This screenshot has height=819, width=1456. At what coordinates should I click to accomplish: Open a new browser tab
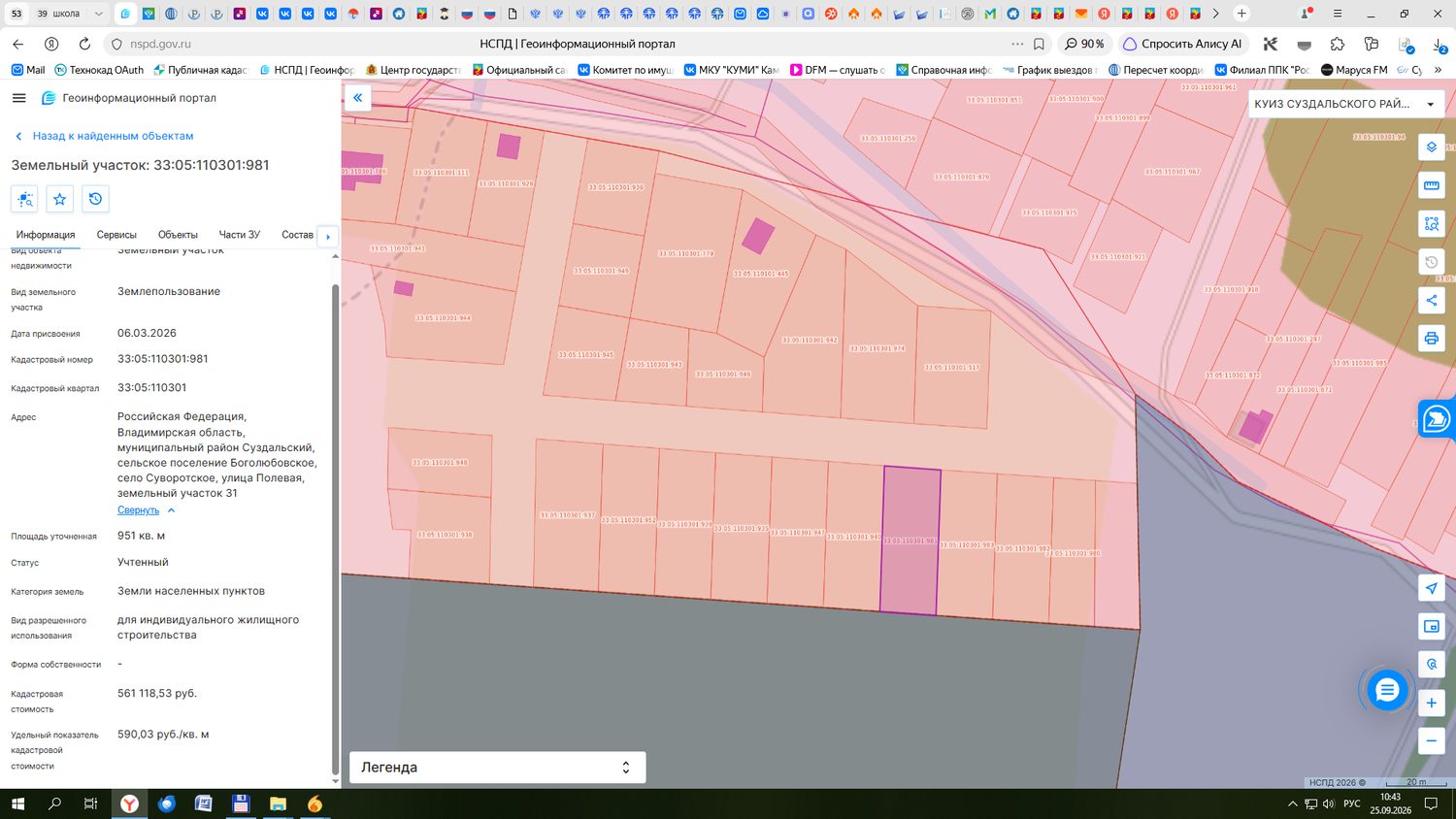[x=1241, y=14]
